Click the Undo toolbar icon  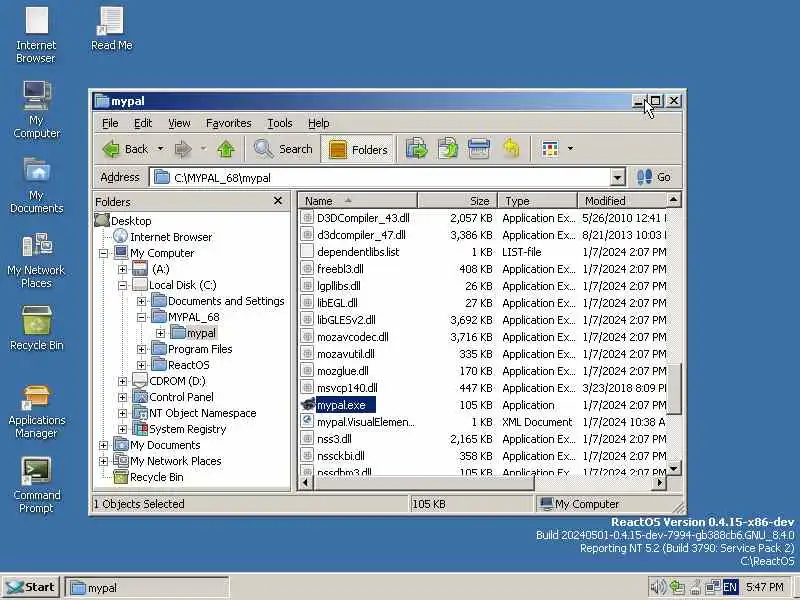click(511, 149)
